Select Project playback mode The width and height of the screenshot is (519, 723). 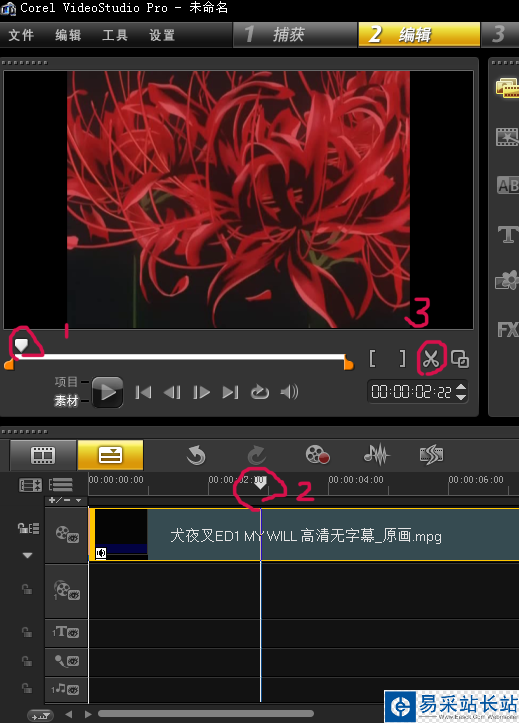(66, 381)
